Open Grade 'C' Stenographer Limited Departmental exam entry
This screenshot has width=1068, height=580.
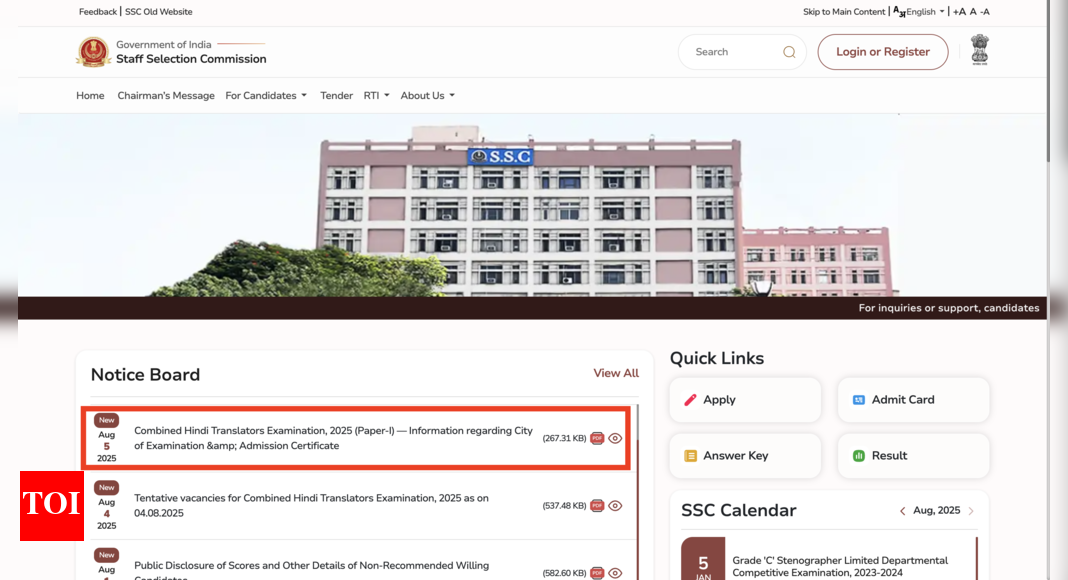[x=840, y=566]
